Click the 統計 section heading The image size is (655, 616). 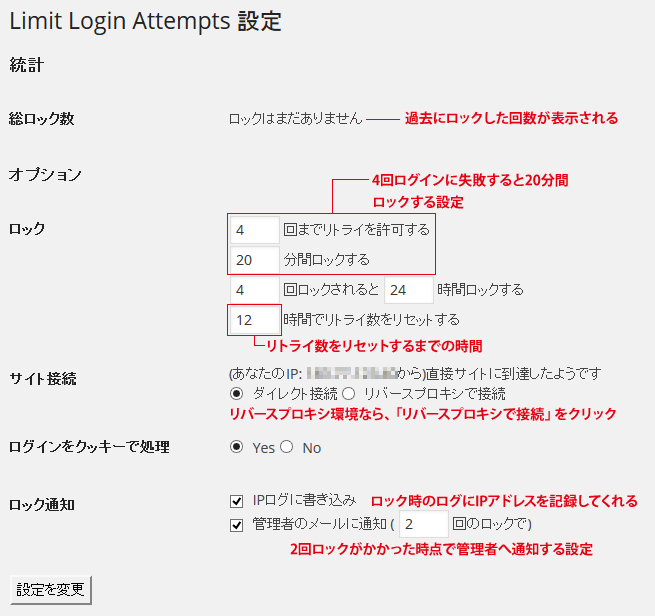pos(26,65)
